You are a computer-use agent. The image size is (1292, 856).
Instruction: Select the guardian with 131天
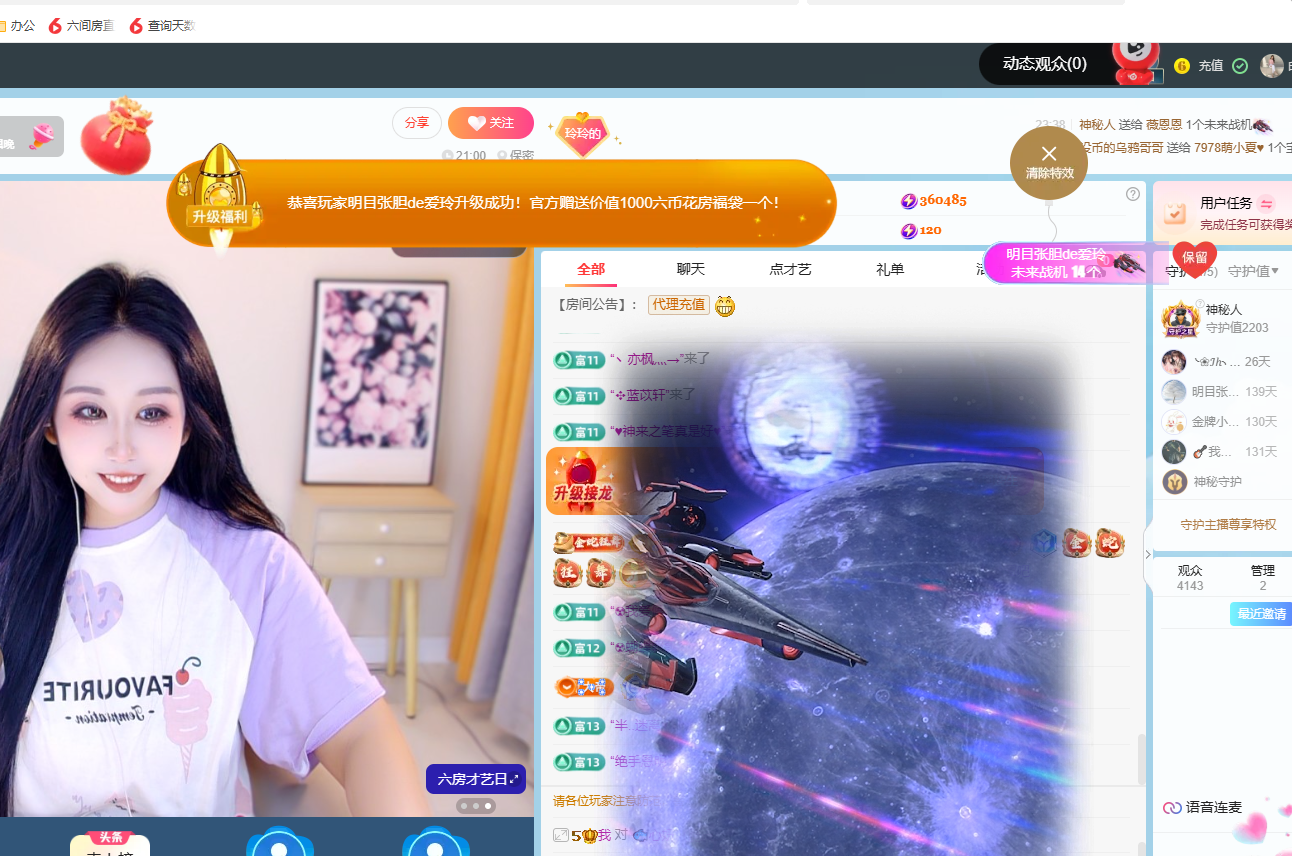click(x=1221, y=451)
